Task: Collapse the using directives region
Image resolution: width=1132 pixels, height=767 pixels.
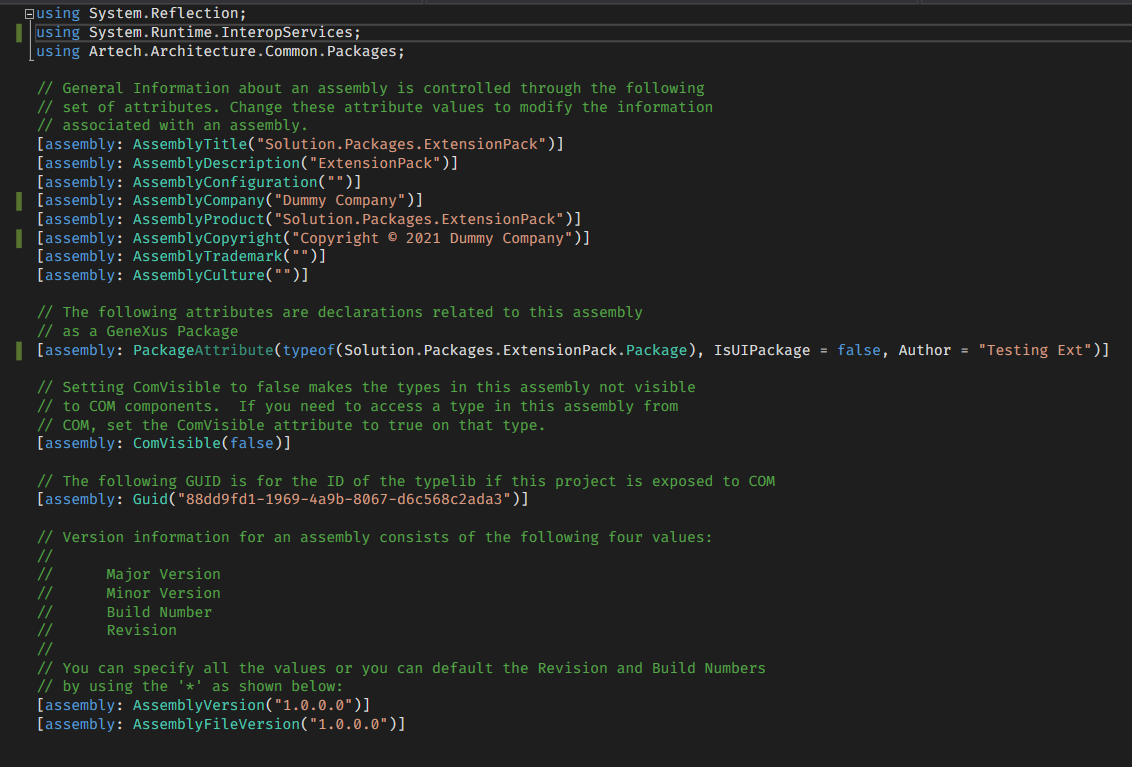Action: pyautogui.click(x=30, y=14)
